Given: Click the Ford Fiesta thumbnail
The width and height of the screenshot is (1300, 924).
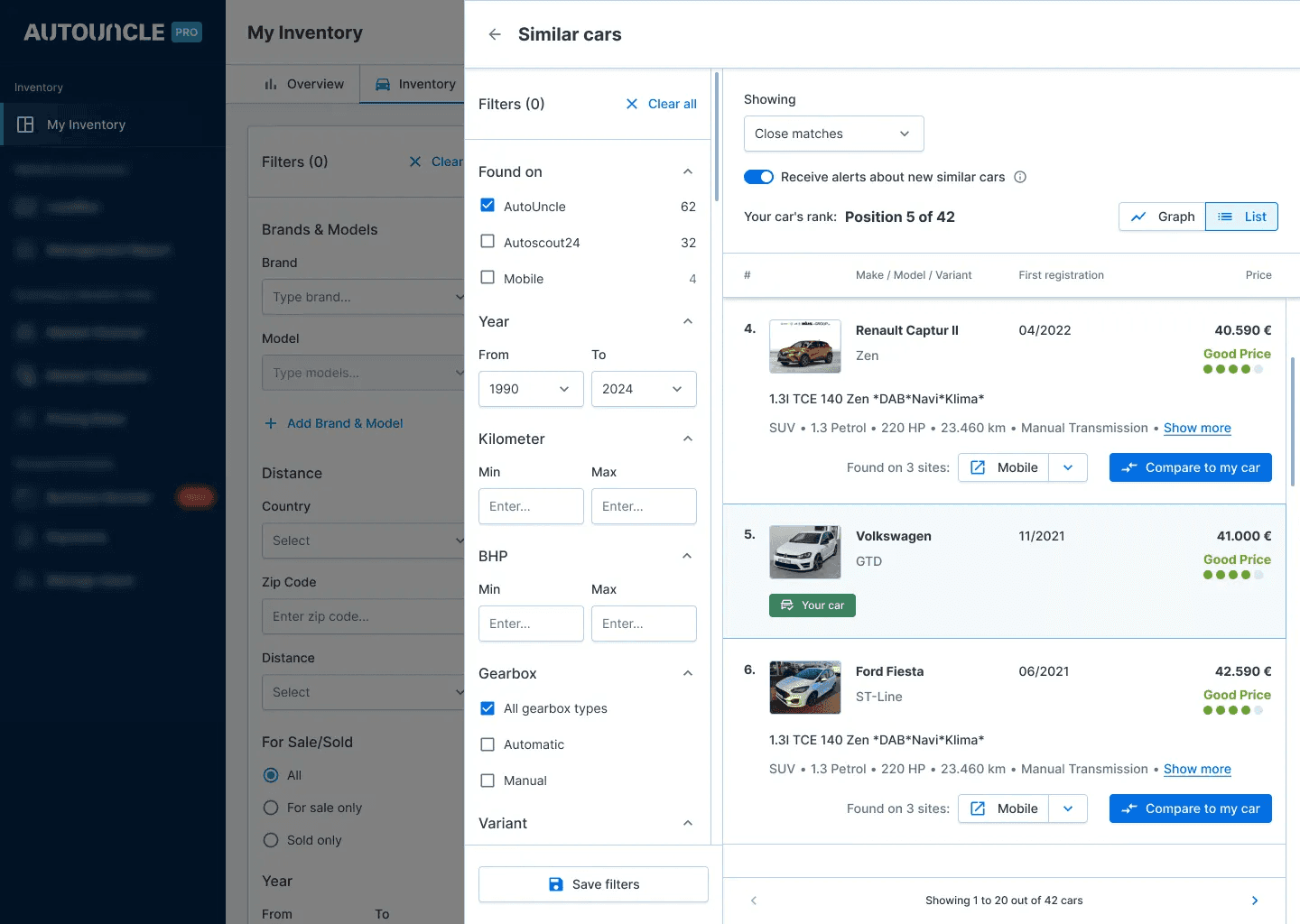Looking at the screenshot, I should [805, 688].
